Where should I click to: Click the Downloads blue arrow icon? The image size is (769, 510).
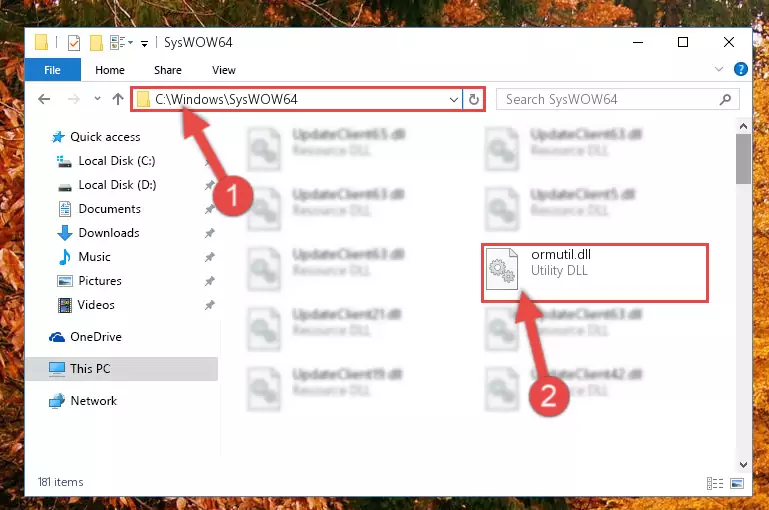65,233
